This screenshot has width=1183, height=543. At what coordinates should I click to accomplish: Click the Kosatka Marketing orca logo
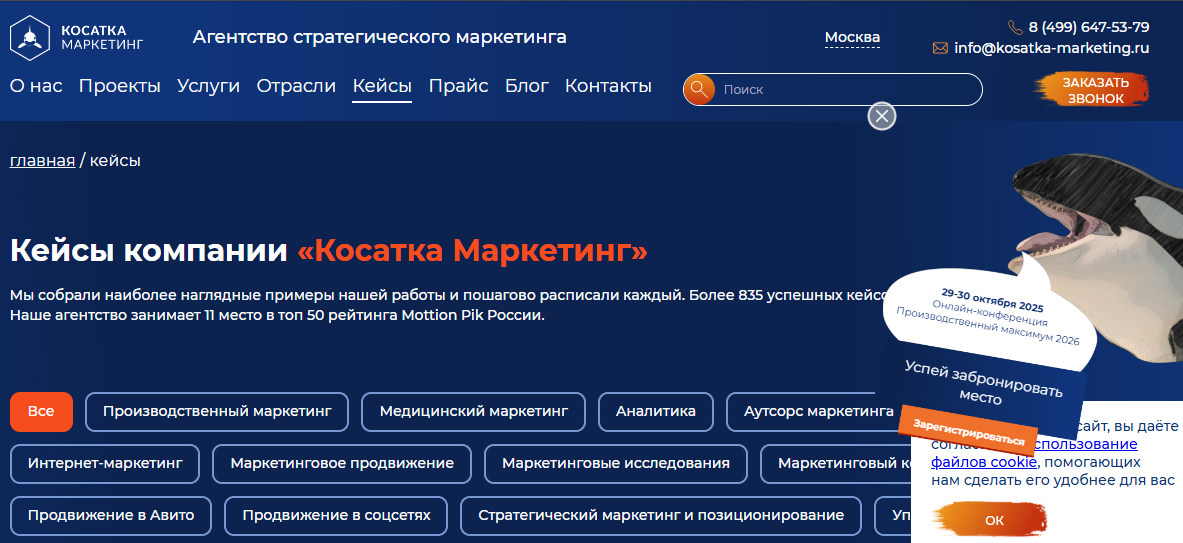(76, 37)
